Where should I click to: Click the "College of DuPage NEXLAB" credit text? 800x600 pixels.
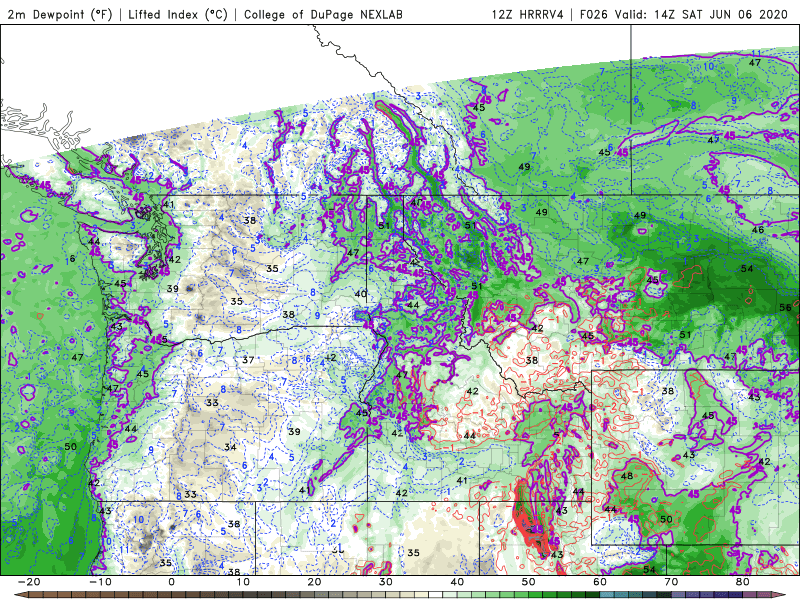pyautogui.click(x=323, y=14)
